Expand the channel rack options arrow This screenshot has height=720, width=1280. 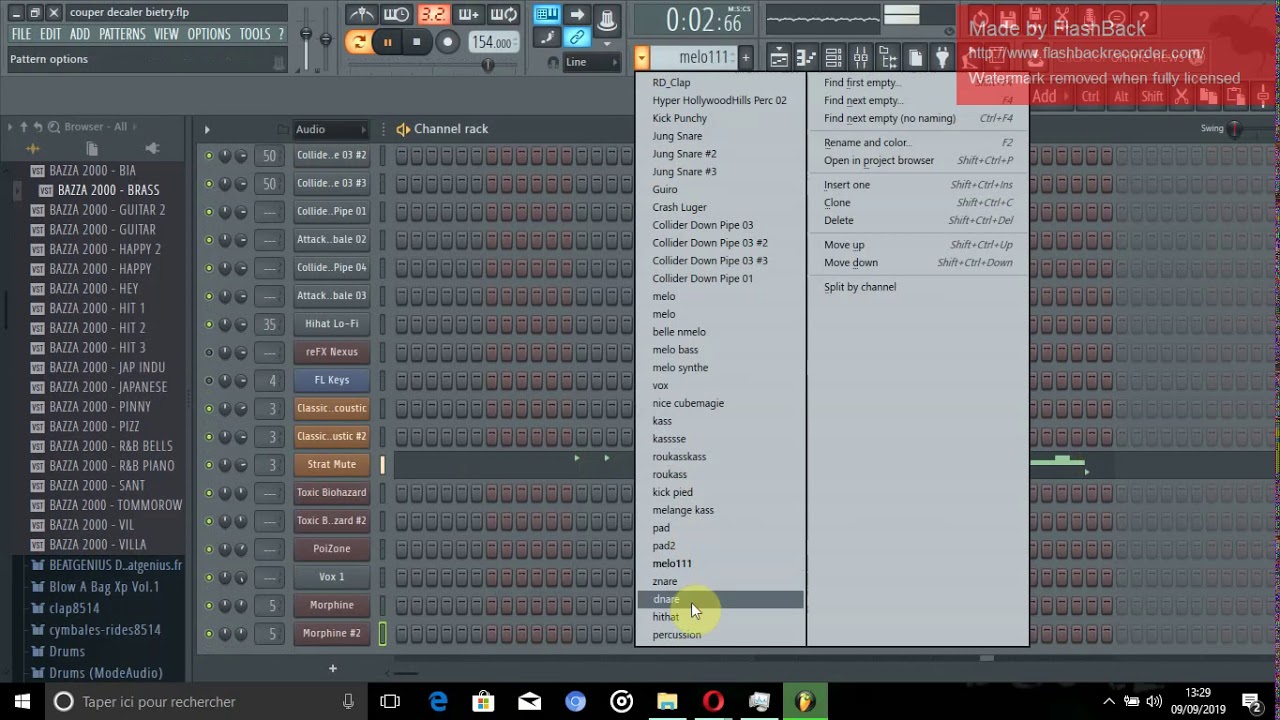207,129
